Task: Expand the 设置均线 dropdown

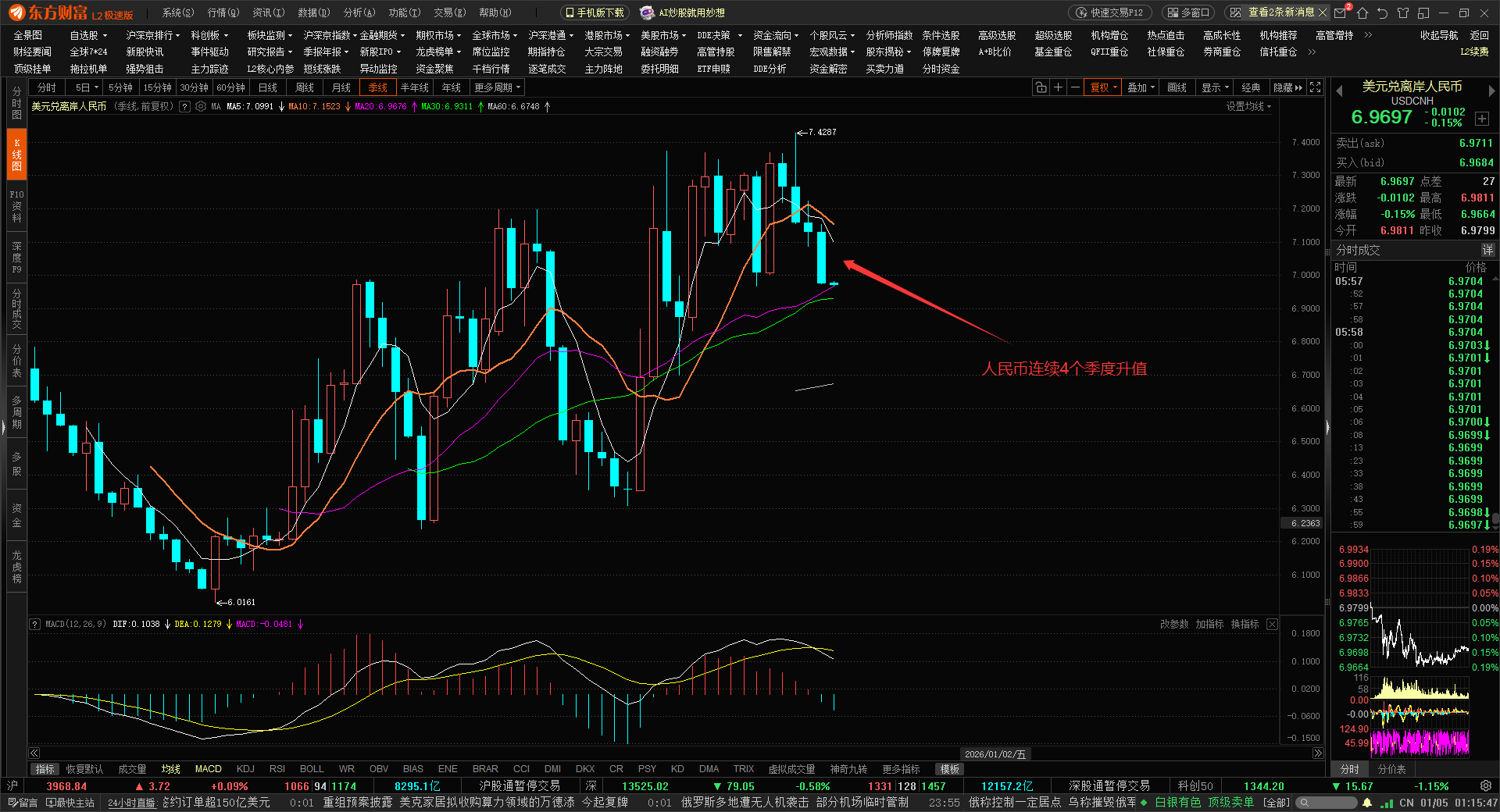Action: (1248, 106)
